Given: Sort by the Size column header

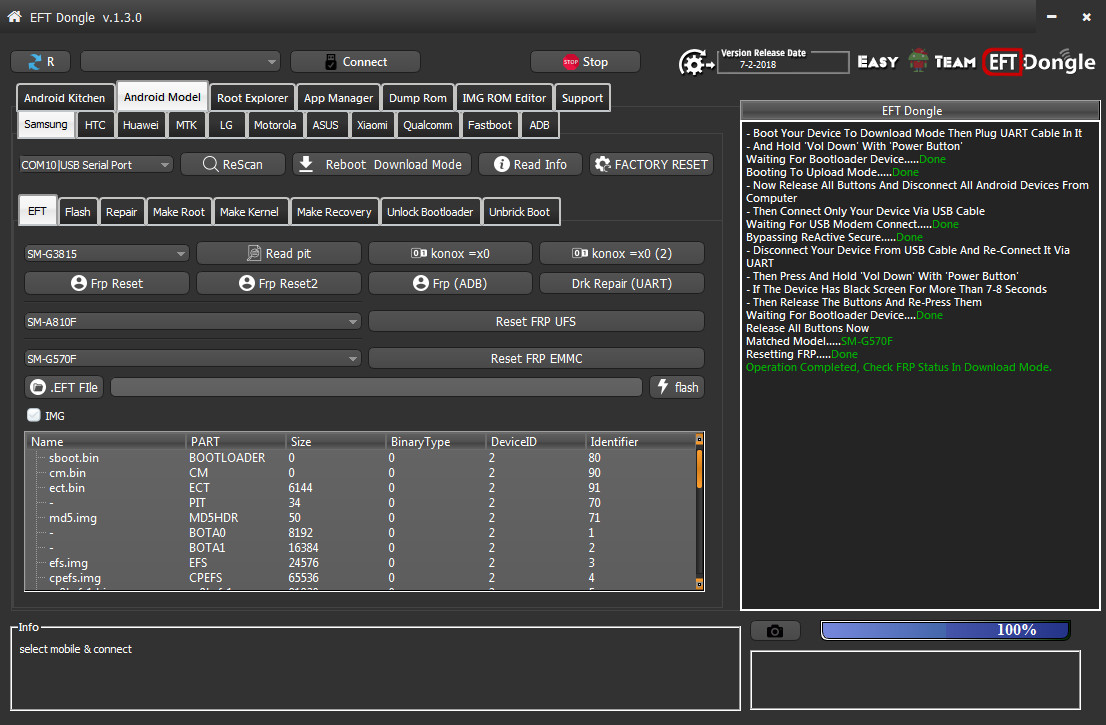Looking at the screenshot, I should pos(334,441).
